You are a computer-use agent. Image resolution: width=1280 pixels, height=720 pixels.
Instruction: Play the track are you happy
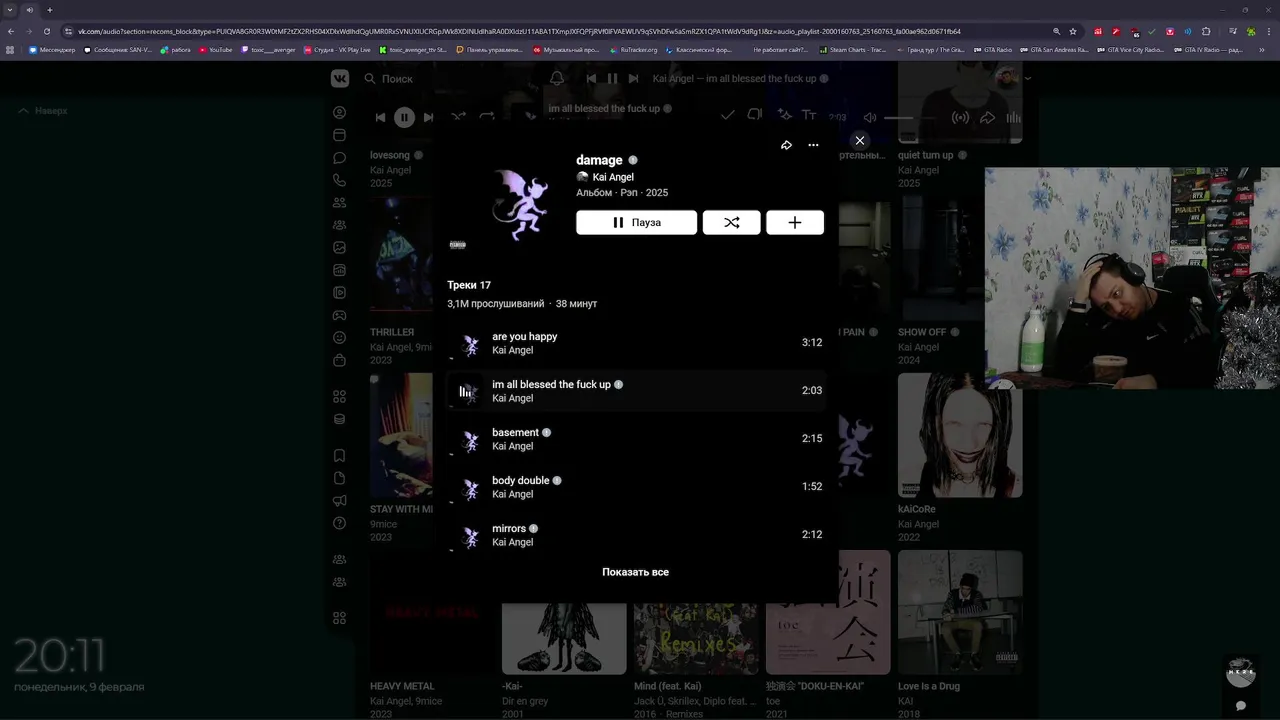[635, 343]
